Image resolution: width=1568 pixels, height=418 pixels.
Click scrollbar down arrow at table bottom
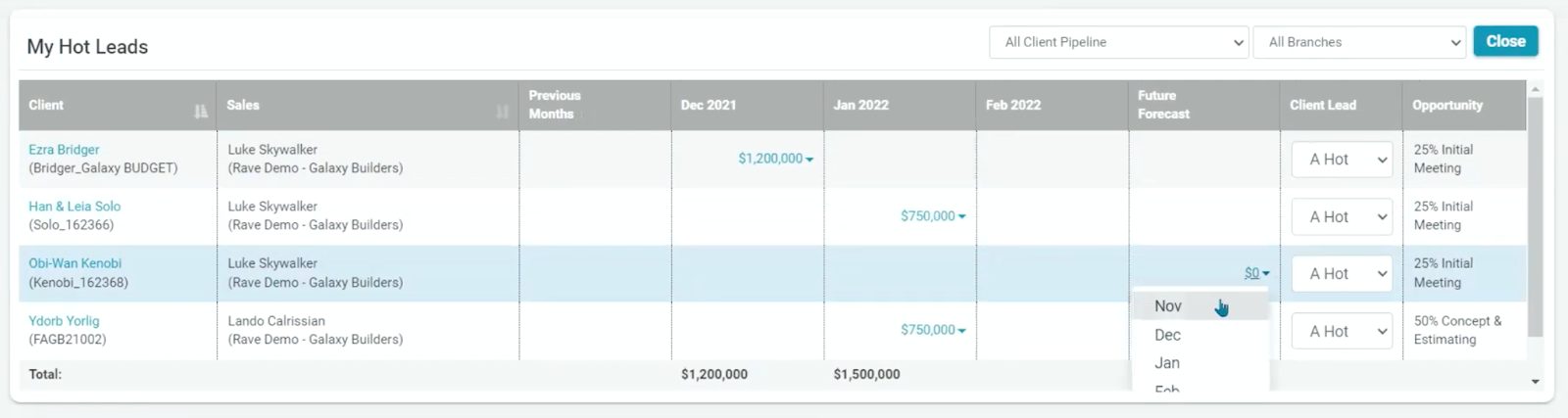[x=1535, y=382]
